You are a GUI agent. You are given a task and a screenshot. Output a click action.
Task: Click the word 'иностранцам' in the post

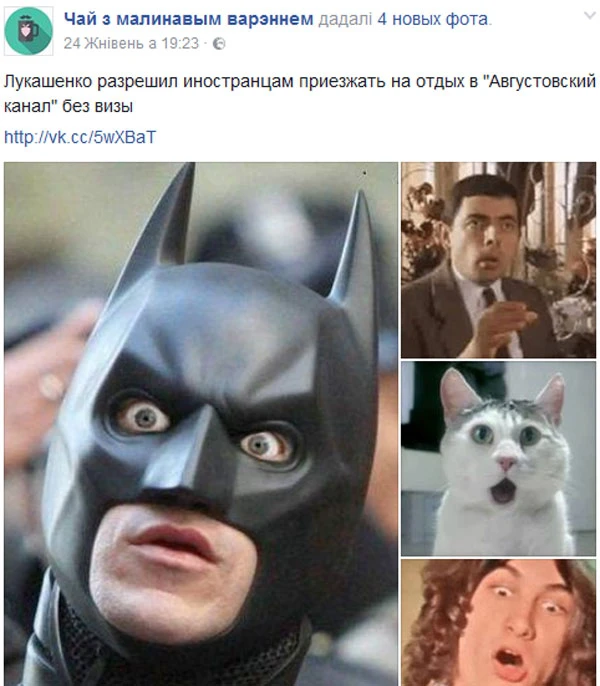click(238, 82)
